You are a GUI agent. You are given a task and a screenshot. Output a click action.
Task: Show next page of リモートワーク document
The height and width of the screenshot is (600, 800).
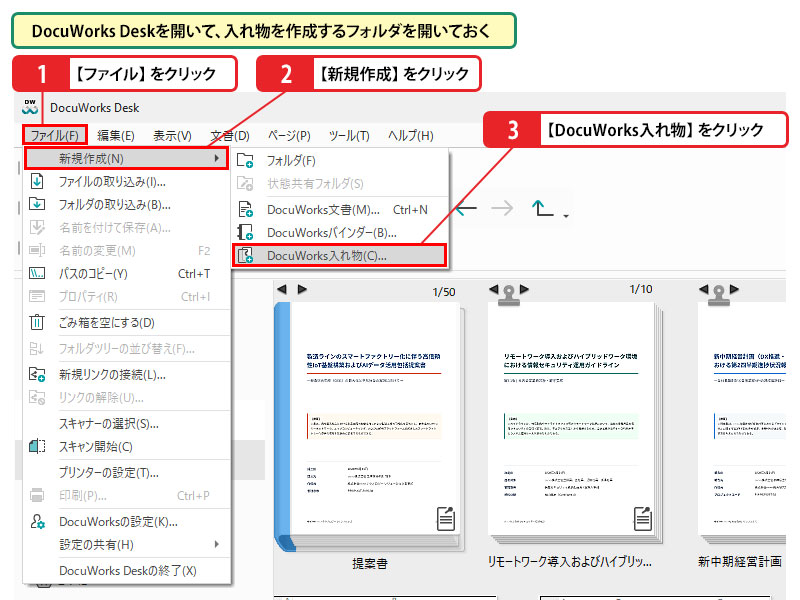pos(524,289)
